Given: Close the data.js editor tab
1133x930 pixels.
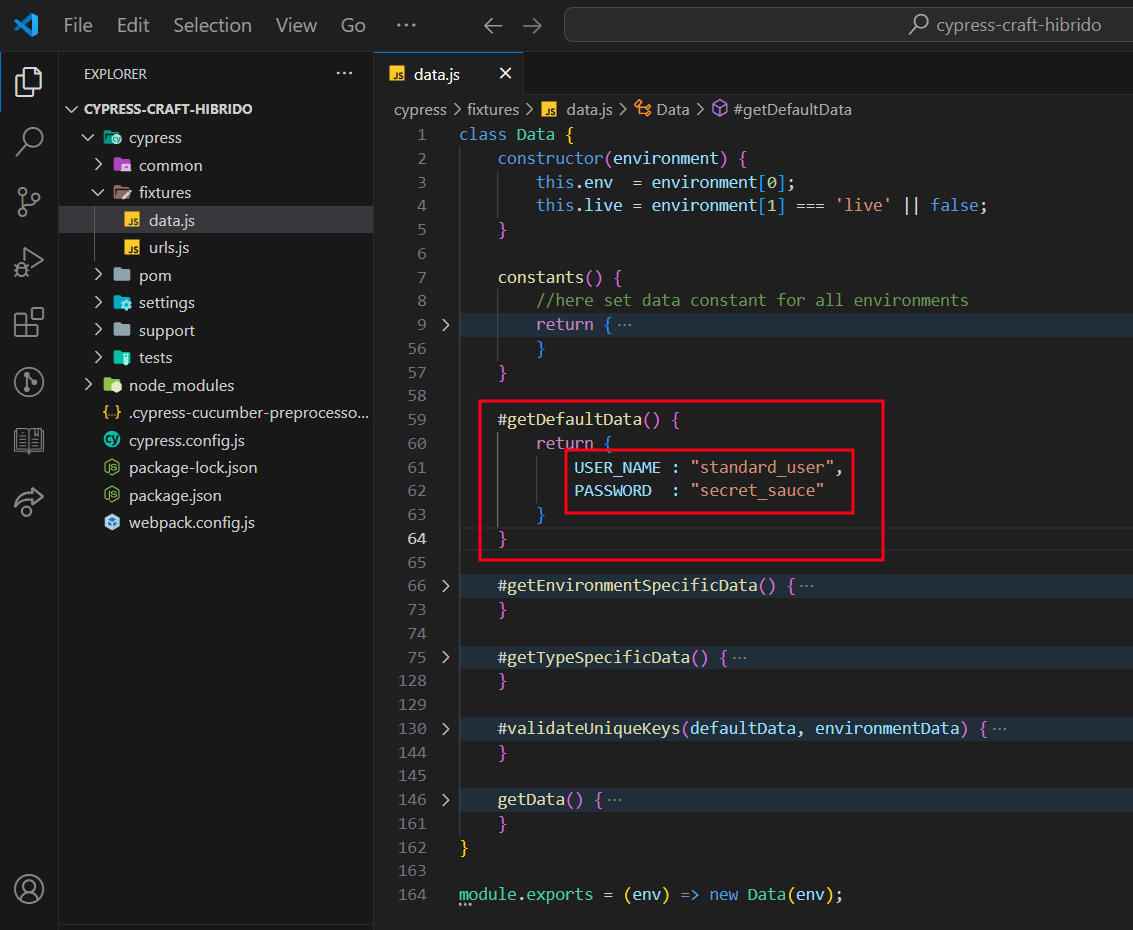Looking at the screenshot, I should pos(505,74).
